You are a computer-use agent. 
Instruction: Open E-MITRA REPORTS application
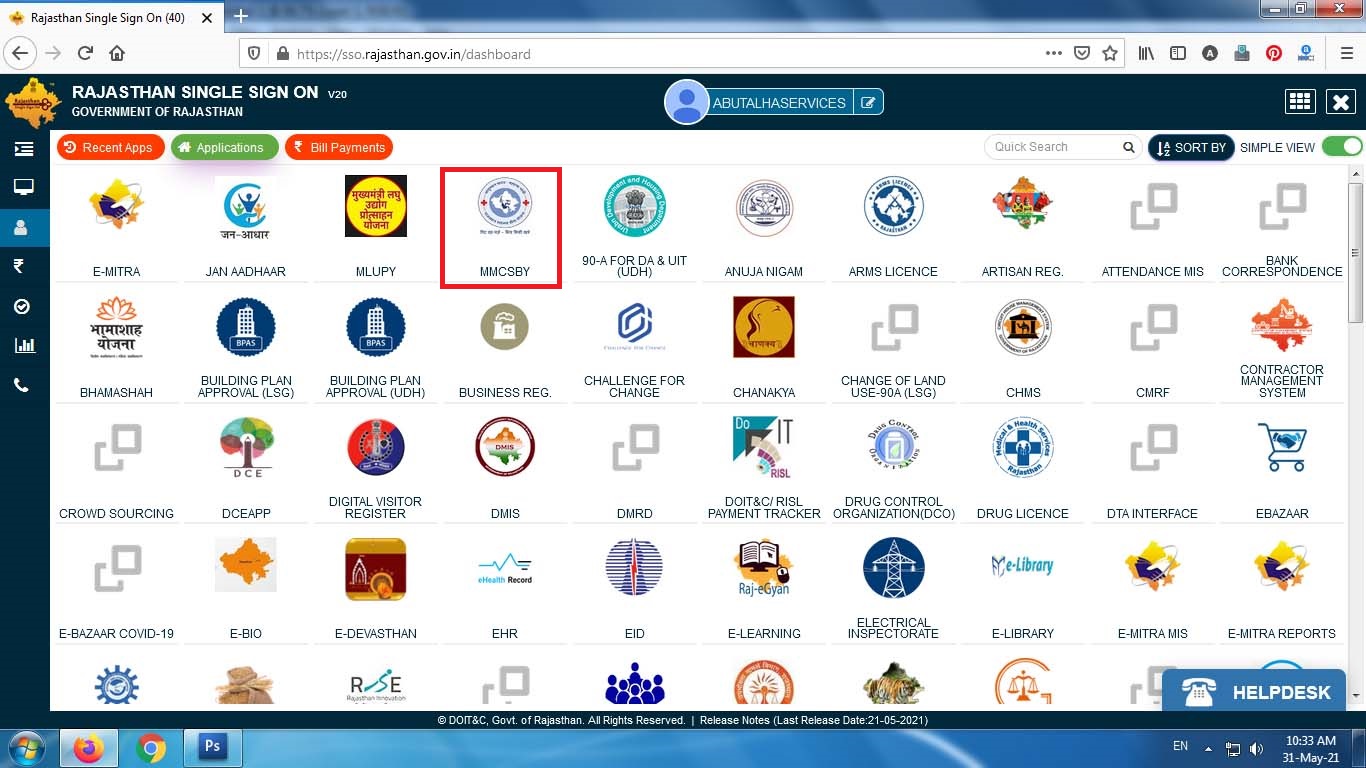(x=1282, y=566)
